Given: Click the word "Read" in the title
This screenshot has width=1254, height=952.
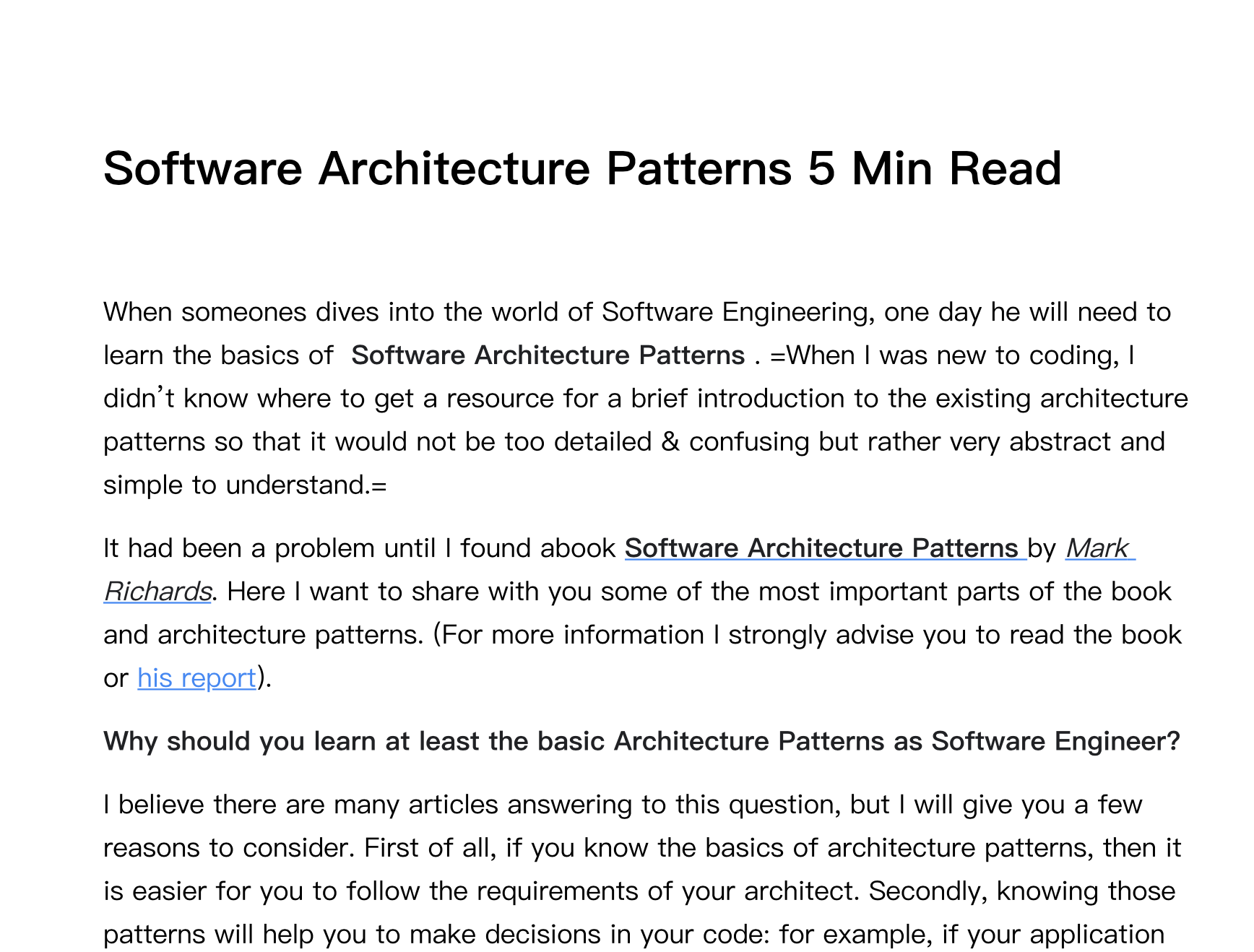Looking at the screenshot, I should [x=1005, y=168].
